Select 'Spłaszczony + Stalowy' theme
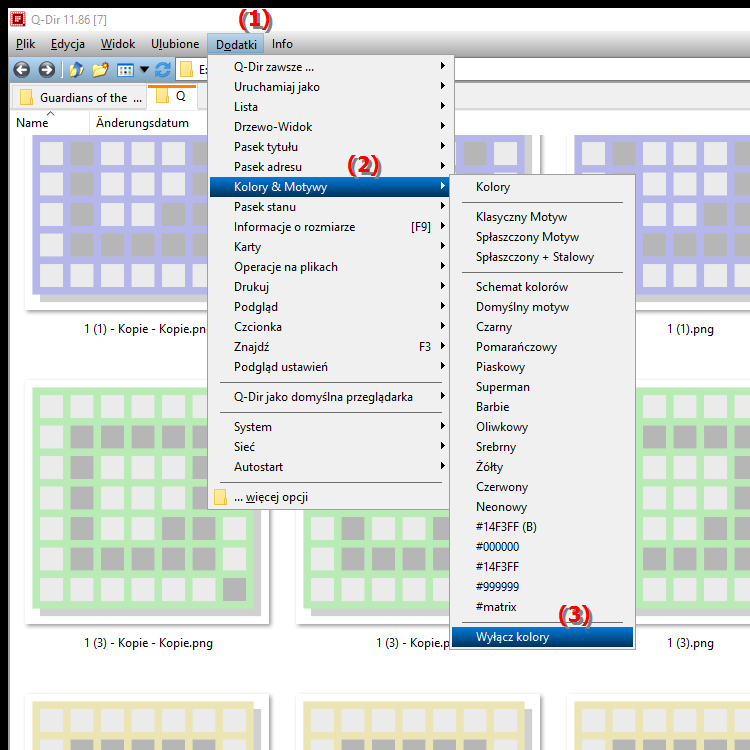This screenshot has width=750, height=750. point(542,257)
